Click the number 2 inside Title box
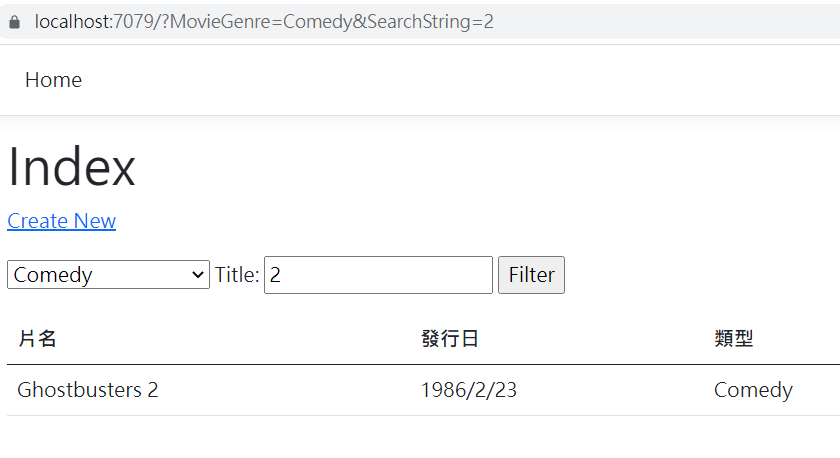840x458 pixels. point(275,275)
